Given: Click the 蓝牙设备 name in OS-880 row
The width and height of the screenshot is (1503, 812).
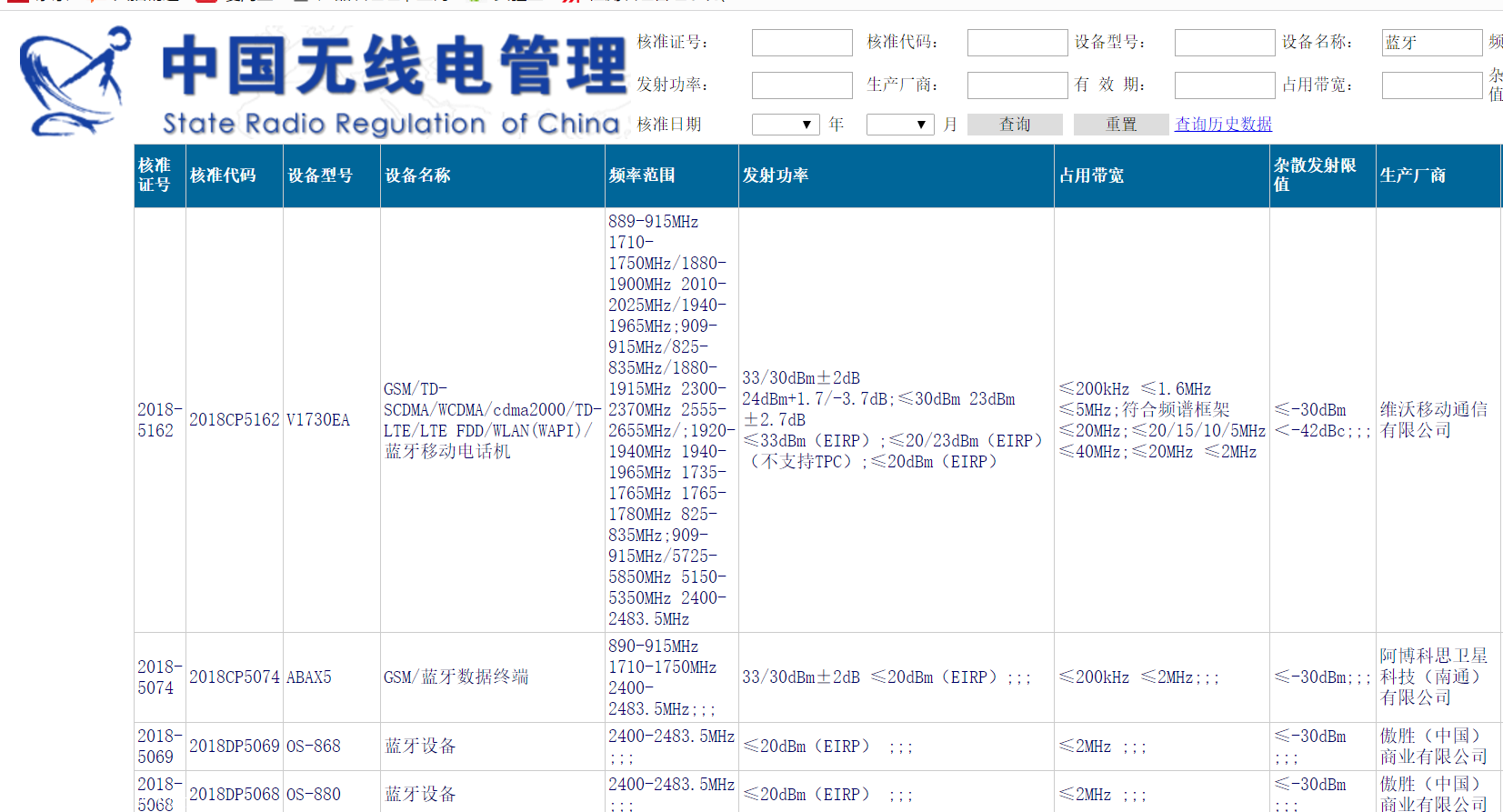Looking at the screenshot, I should tap(493, 794).
